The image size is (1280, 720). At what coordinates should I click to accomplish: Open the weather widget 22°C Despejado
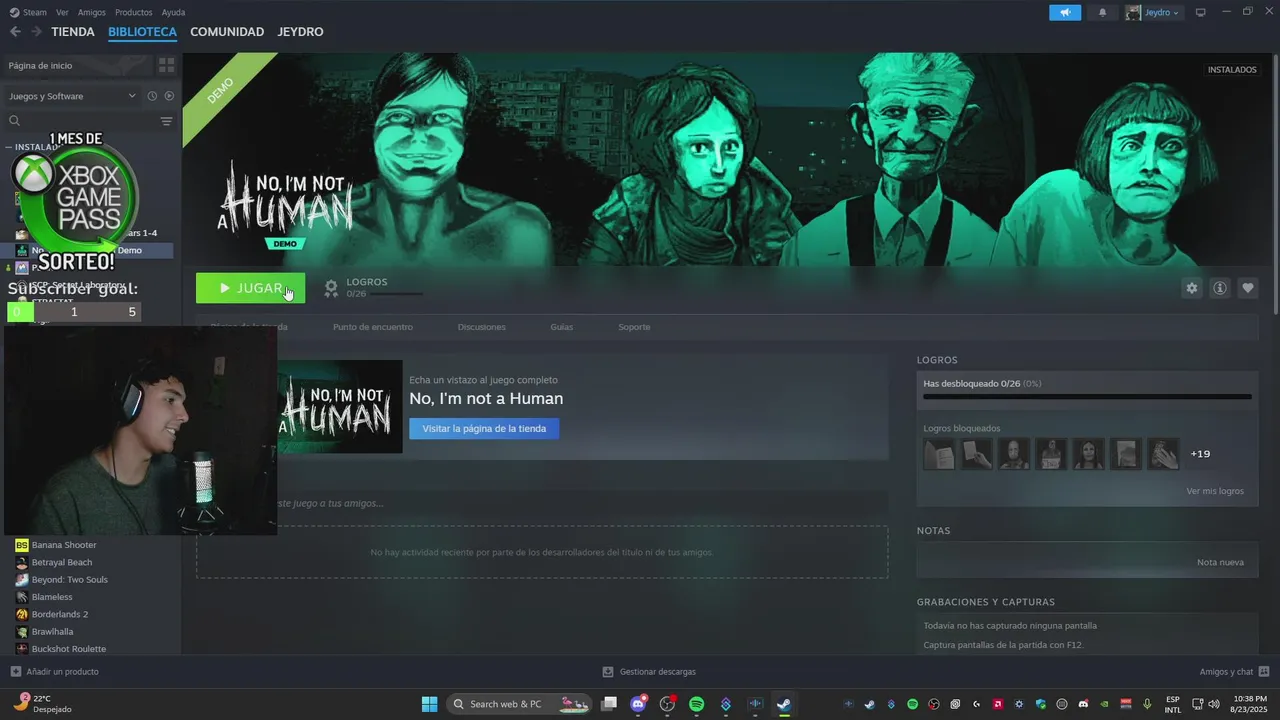tap(44, 704)
